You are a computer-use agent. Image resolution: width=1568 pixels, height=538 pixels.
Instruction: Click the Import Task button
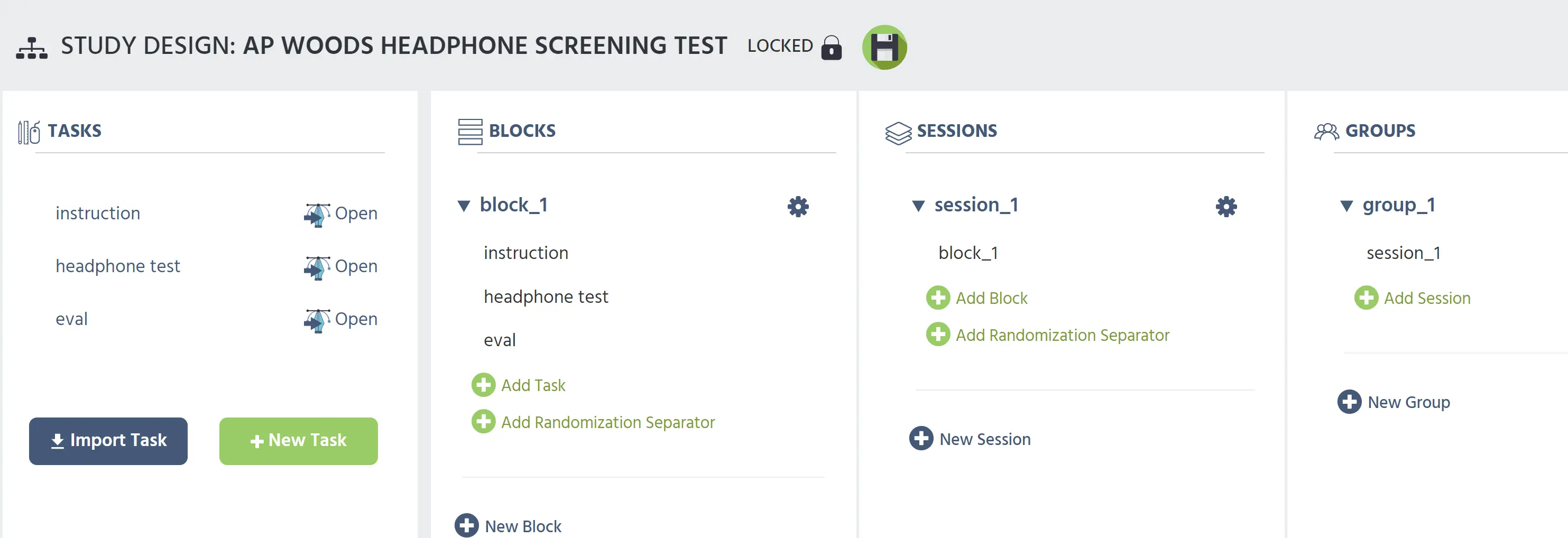point(108,441)
